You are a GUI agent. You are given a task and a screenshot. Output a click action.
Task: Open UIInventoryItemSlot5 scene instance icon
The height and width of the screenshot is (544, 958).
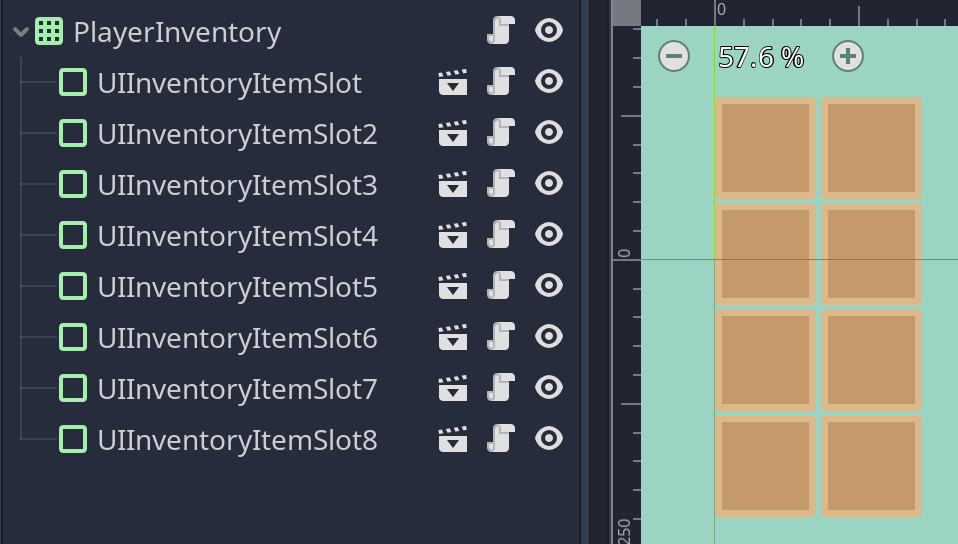click(453, 286)
